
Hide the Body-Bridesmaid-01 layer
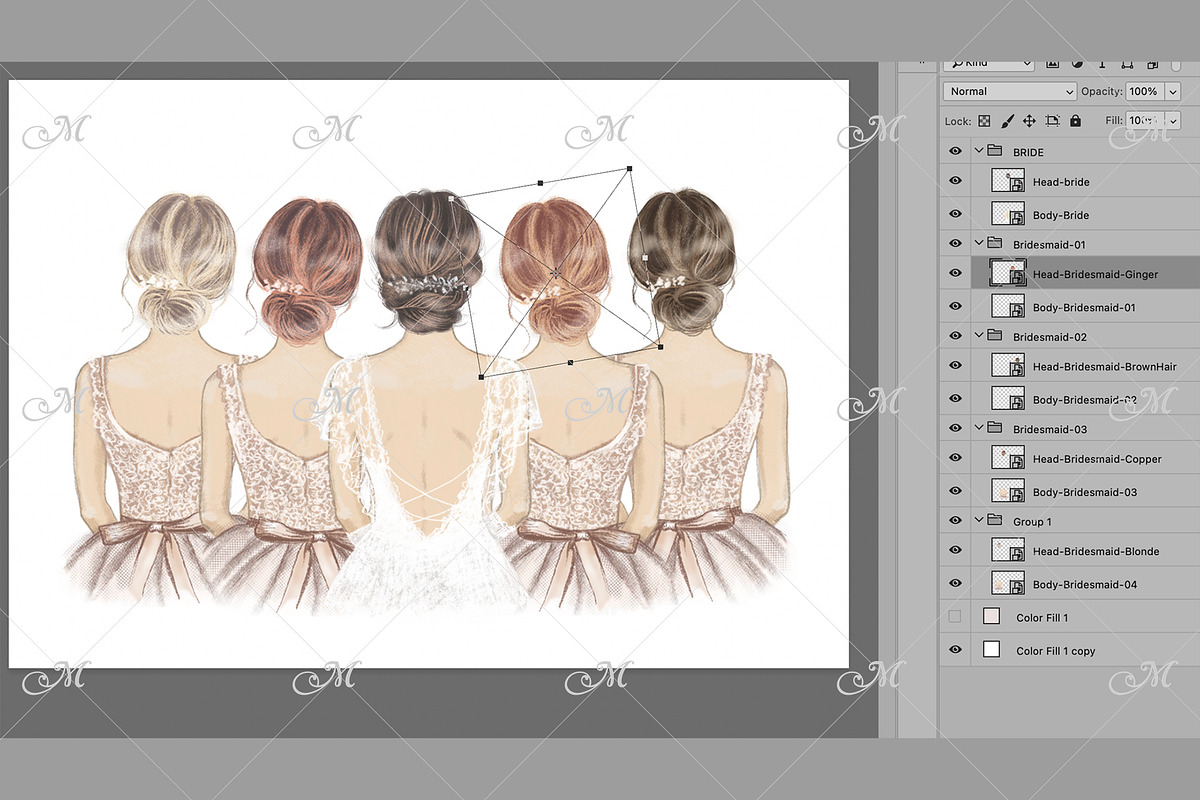click(955, 306)
